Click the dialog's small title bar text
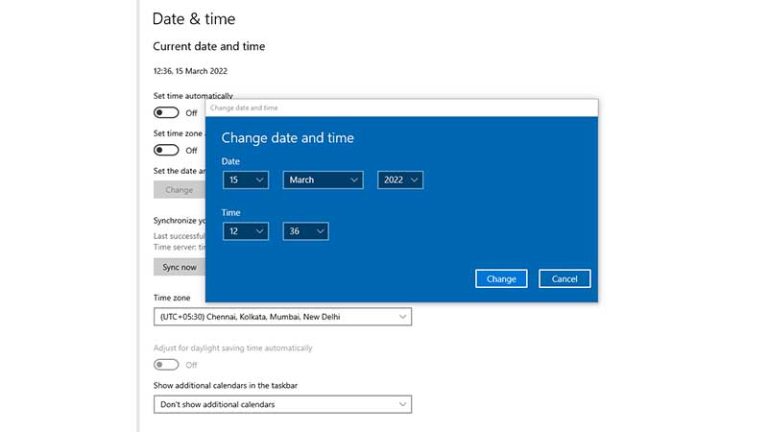768x432 pixels. click(x=244, y=108)
